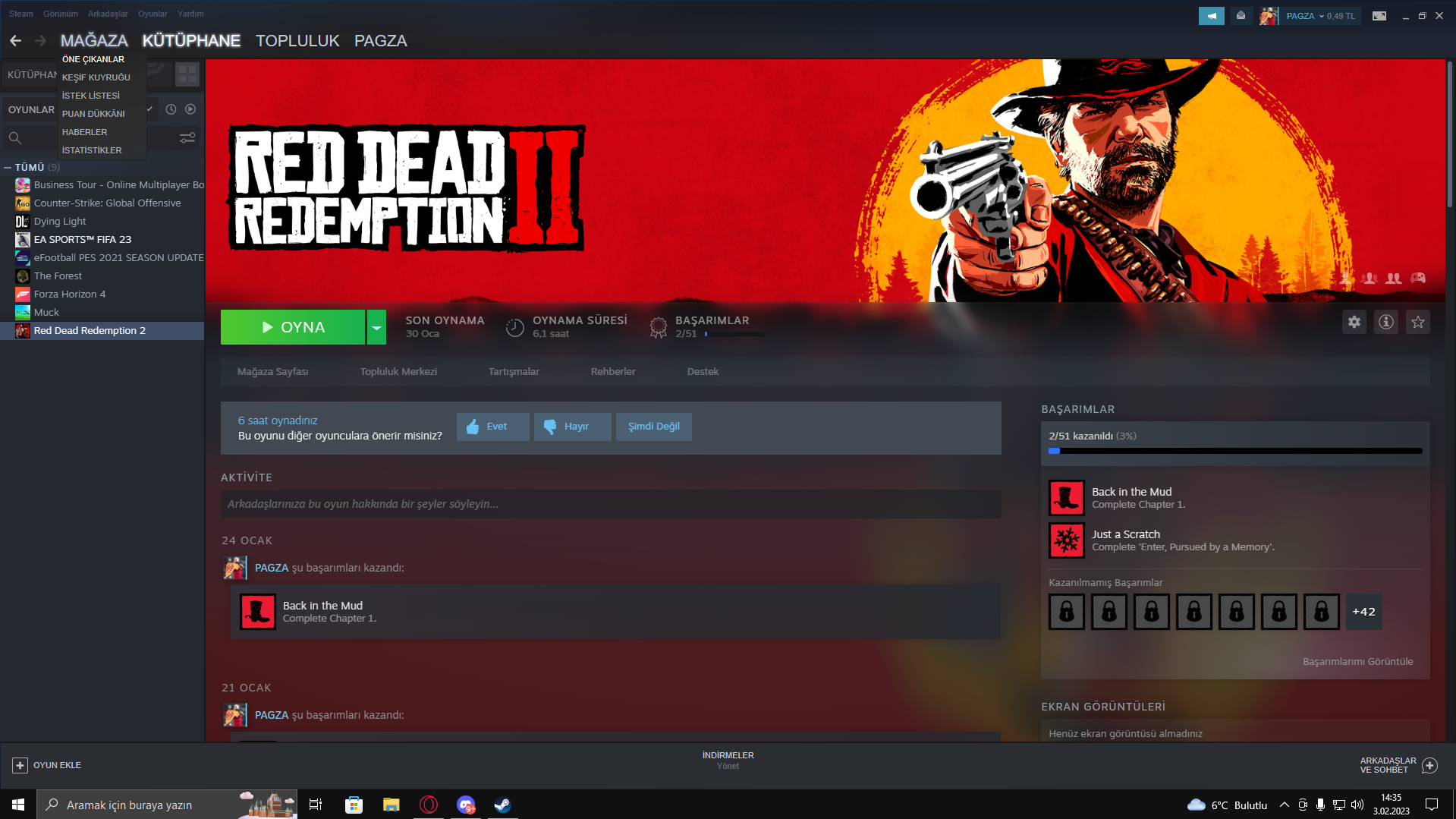Select PUAN DÜKKÂNI menu entry
The width and height of the screenshot is (1456, 819).
click(93, 114)
